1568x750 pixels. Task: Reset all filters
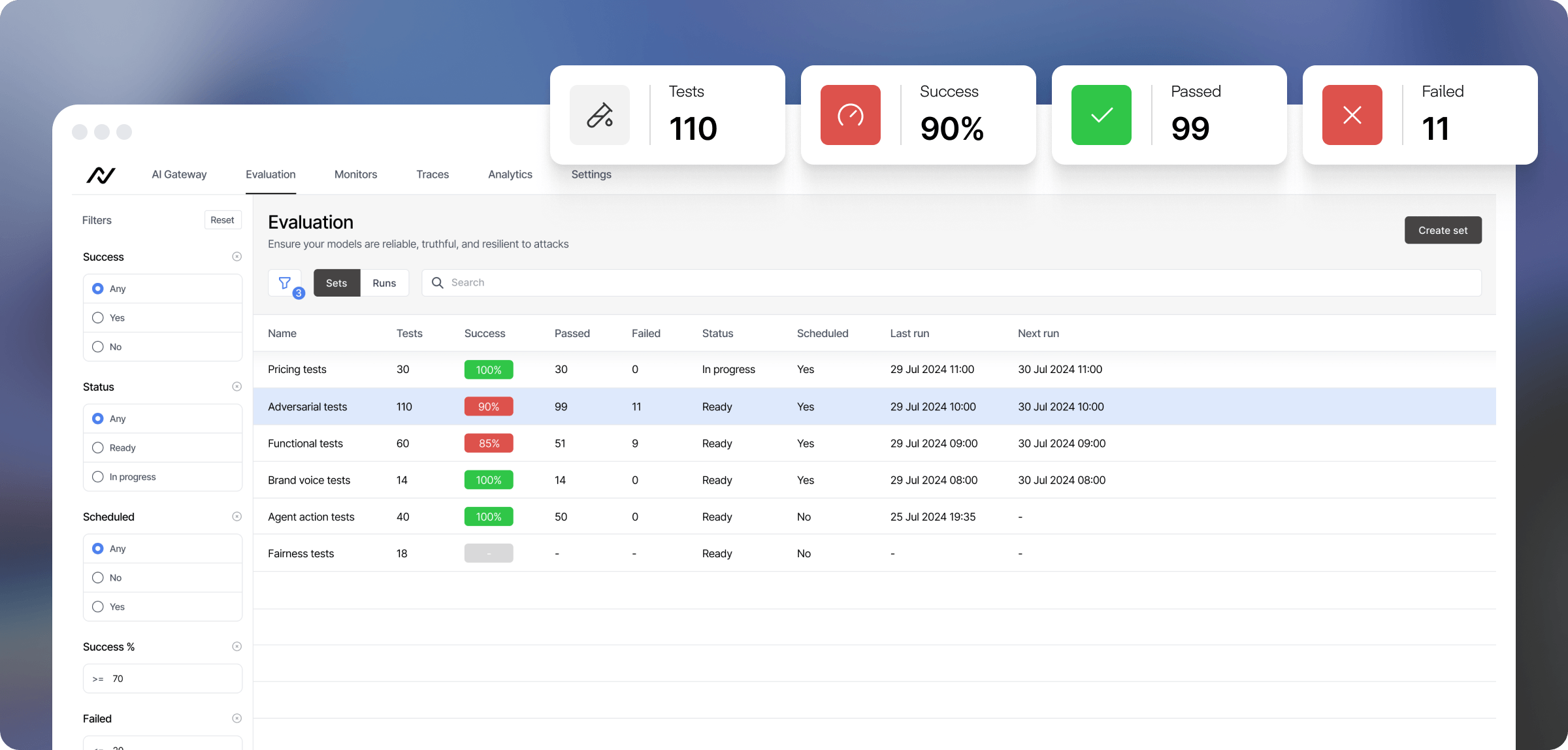[x=222, y=220]
